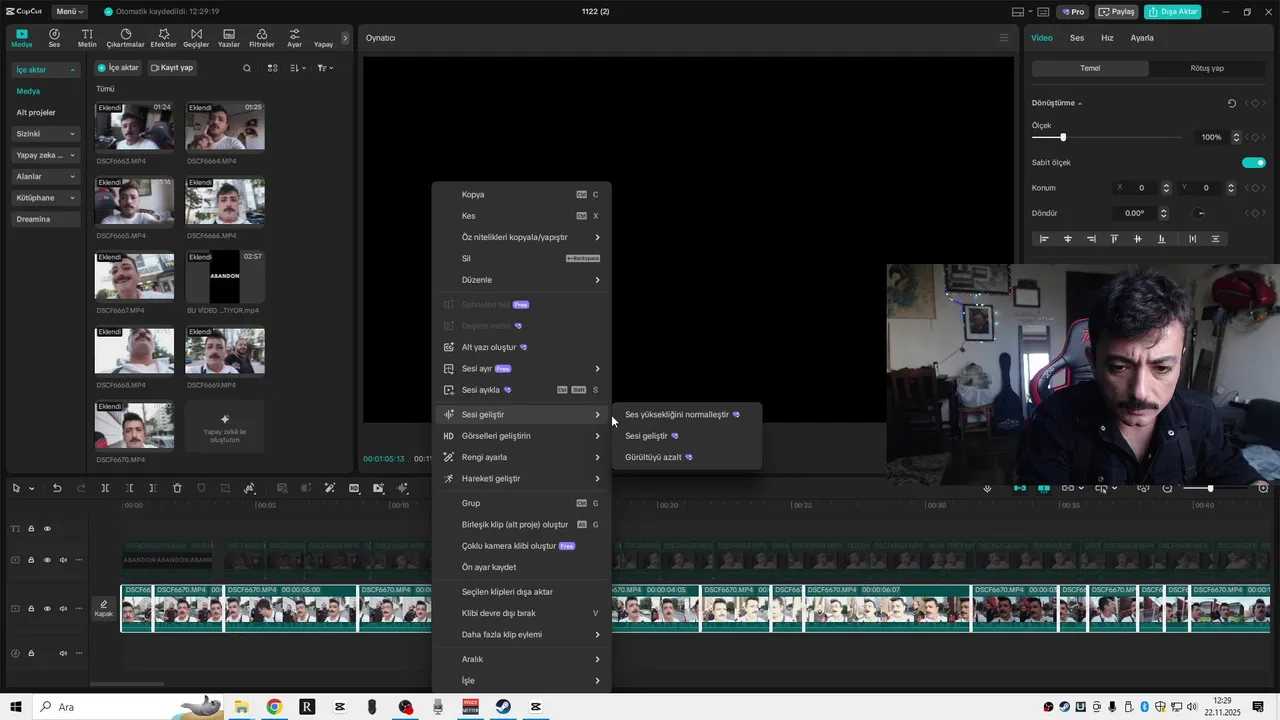The height and width of the screenshot is (720, 1280).
Task: Mute the audio track speaker icon
Action: pyautogui.click(x=63, y=653)
